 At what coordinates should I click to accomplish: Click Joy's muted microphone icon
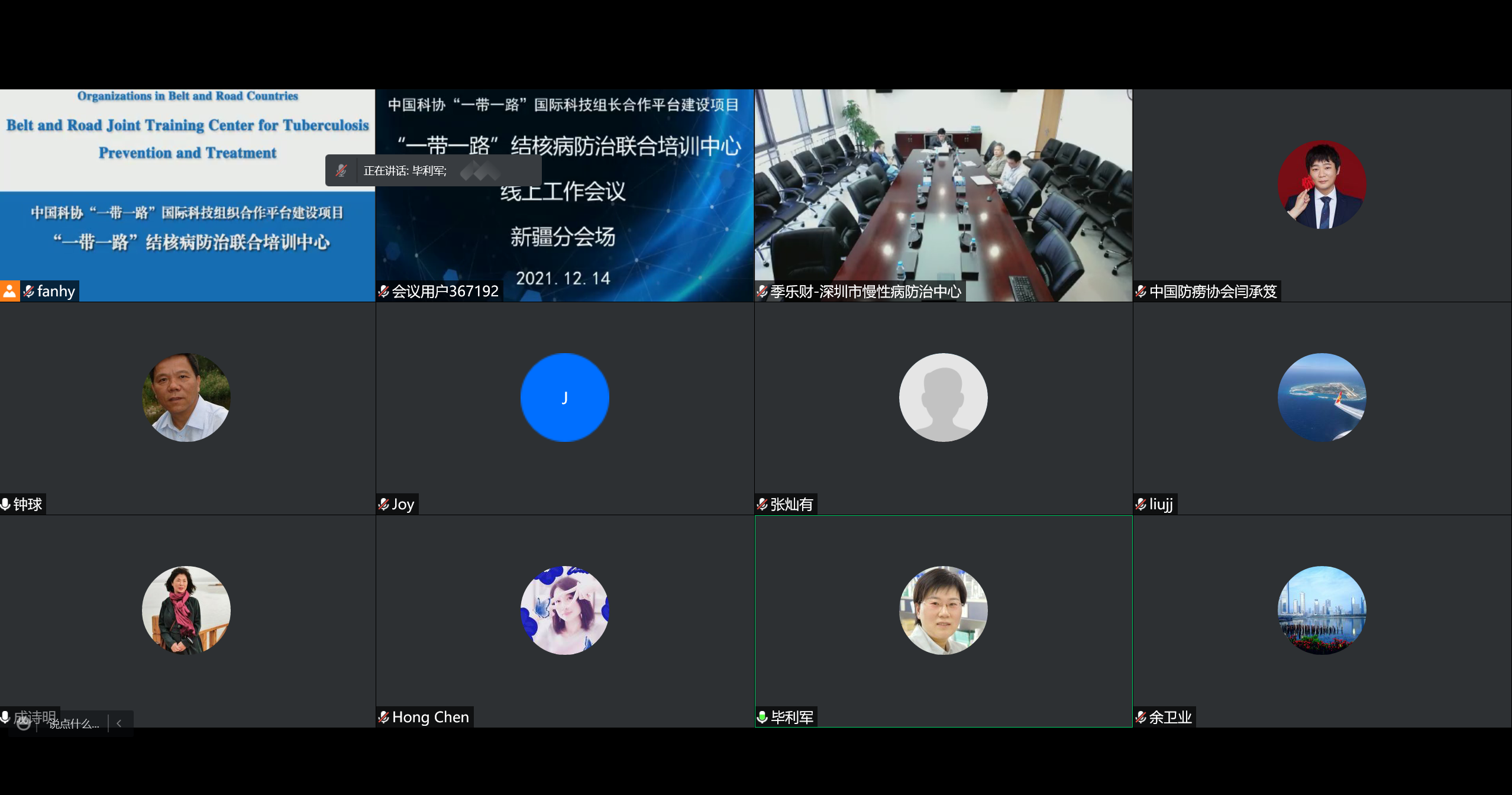[x=383, y=504]
